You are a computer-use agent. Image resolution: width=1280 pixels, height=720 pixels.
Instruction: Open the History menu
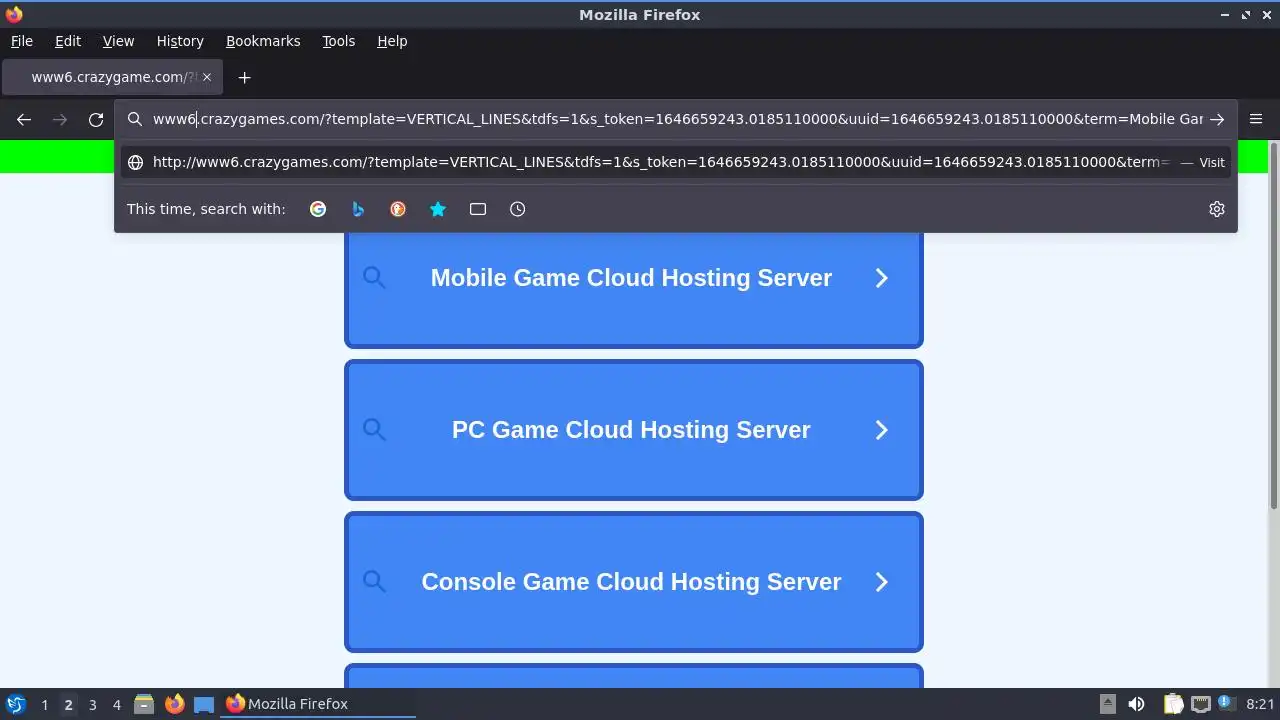[180, 41]
